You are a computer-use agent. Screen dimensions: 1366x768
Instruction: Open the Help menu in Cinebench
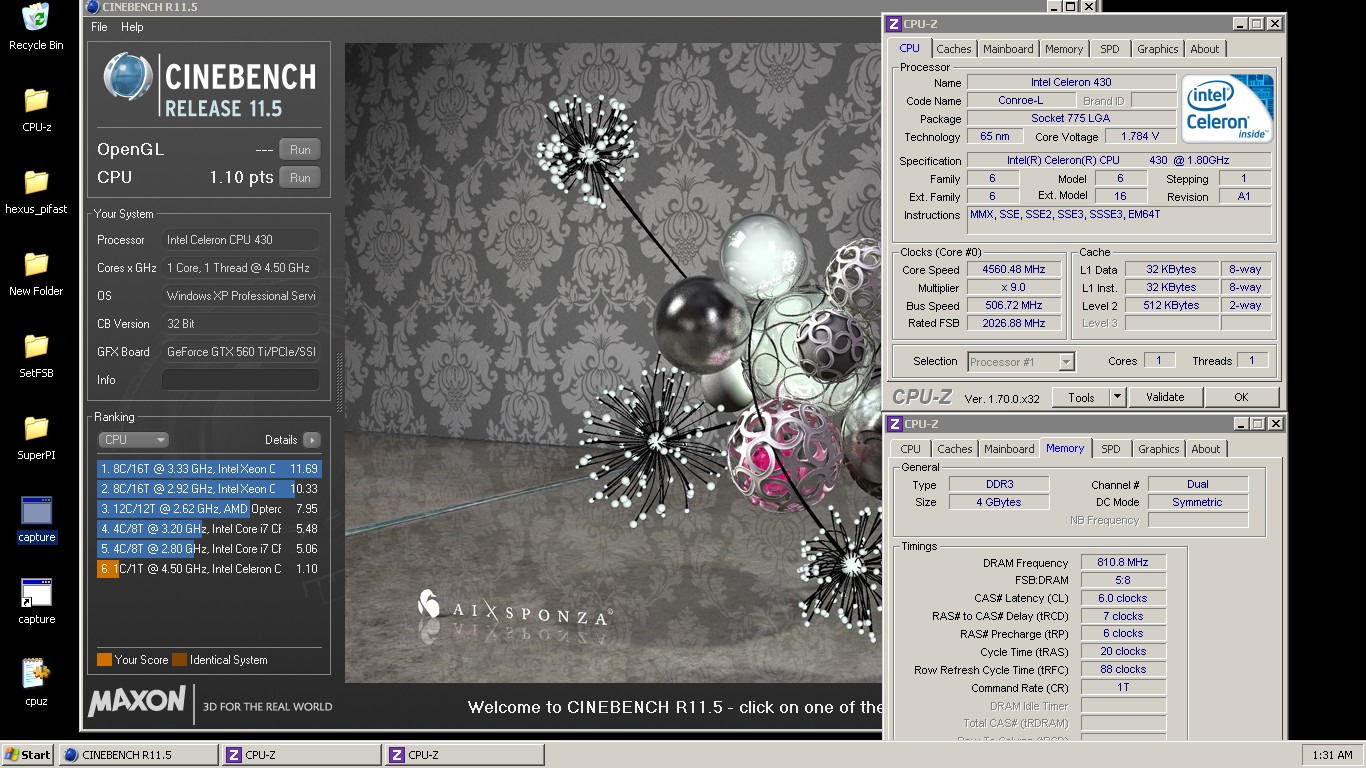click(132, 27)
